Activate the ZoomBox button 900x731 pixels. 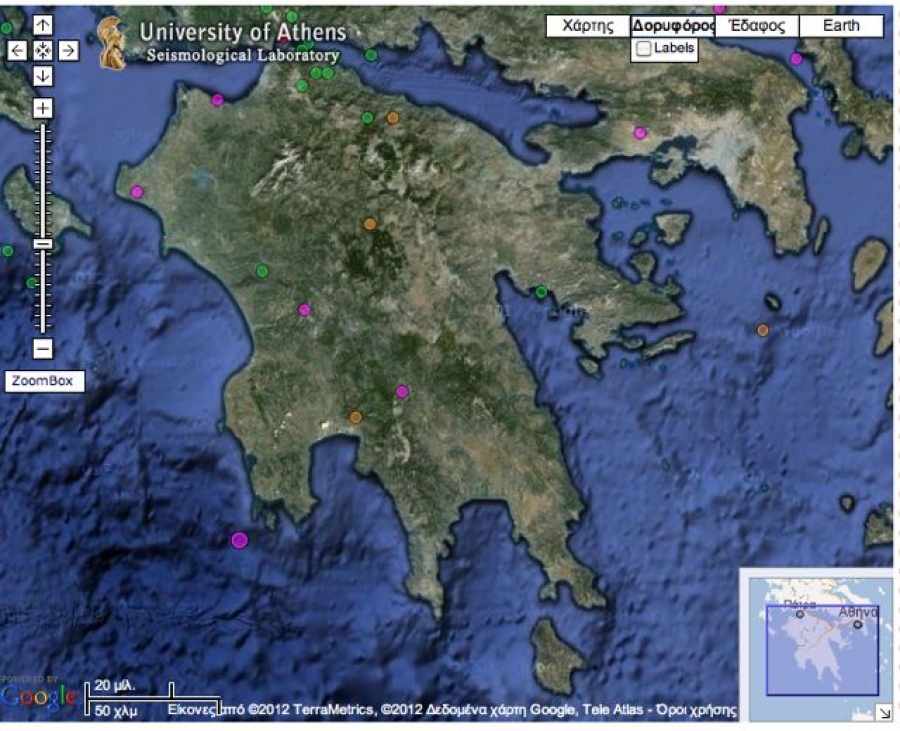click(44, 381)
